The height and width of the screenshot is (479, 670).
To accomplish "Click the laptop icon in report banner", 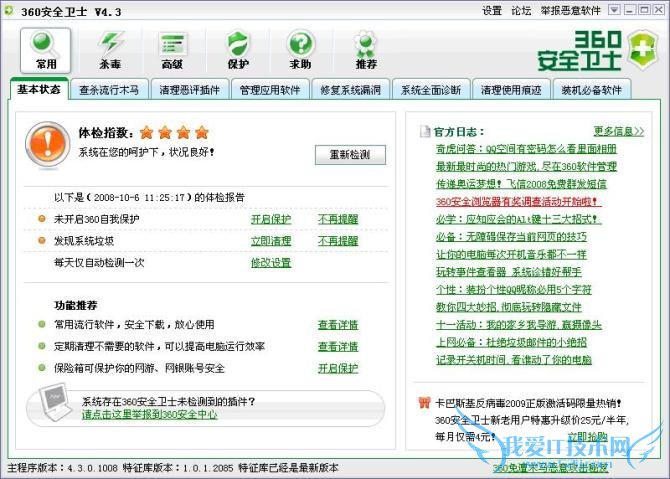I will tap(52, 405).
